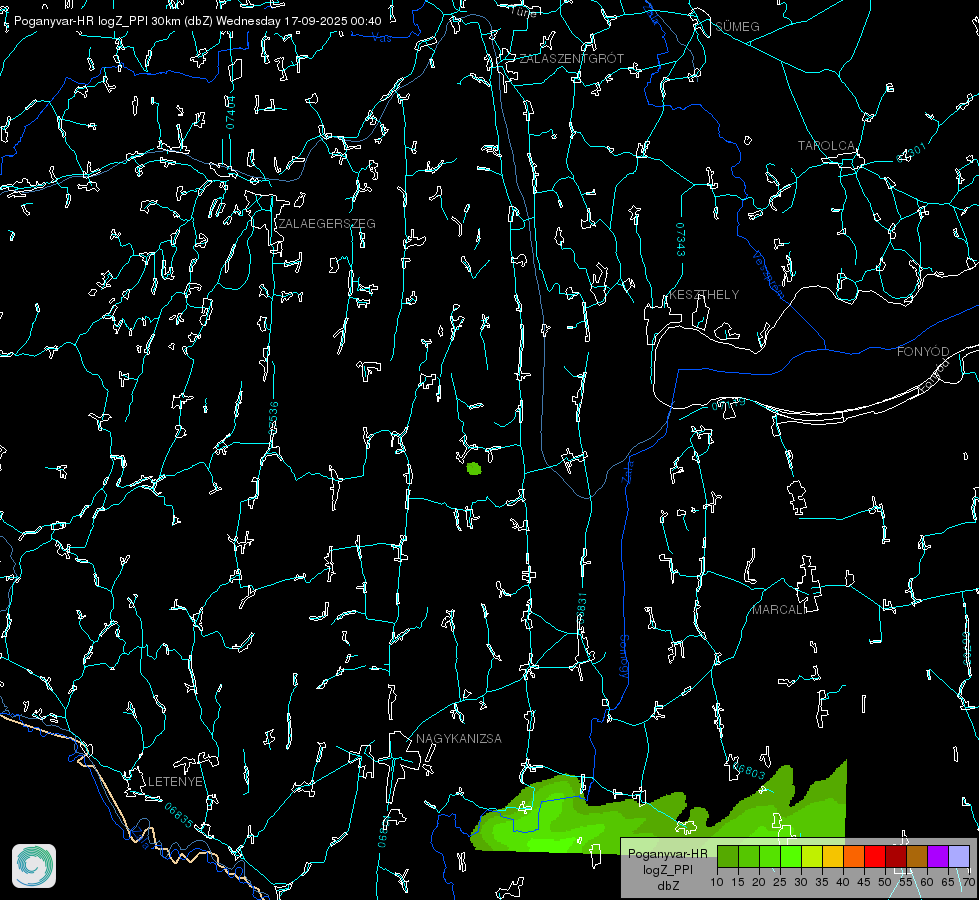Click the TAPOLCA town label
Screen dimensions: 979x900
pos(826,146)
